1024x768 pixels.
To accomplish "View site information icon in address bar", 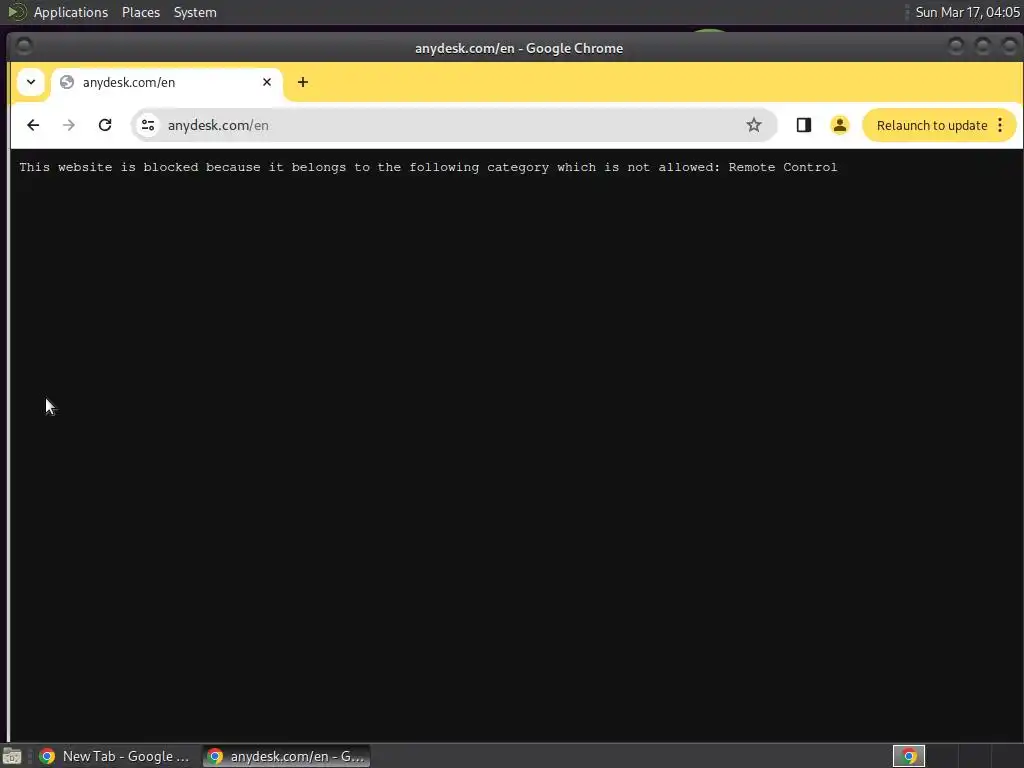I will [x=148, y=125].
